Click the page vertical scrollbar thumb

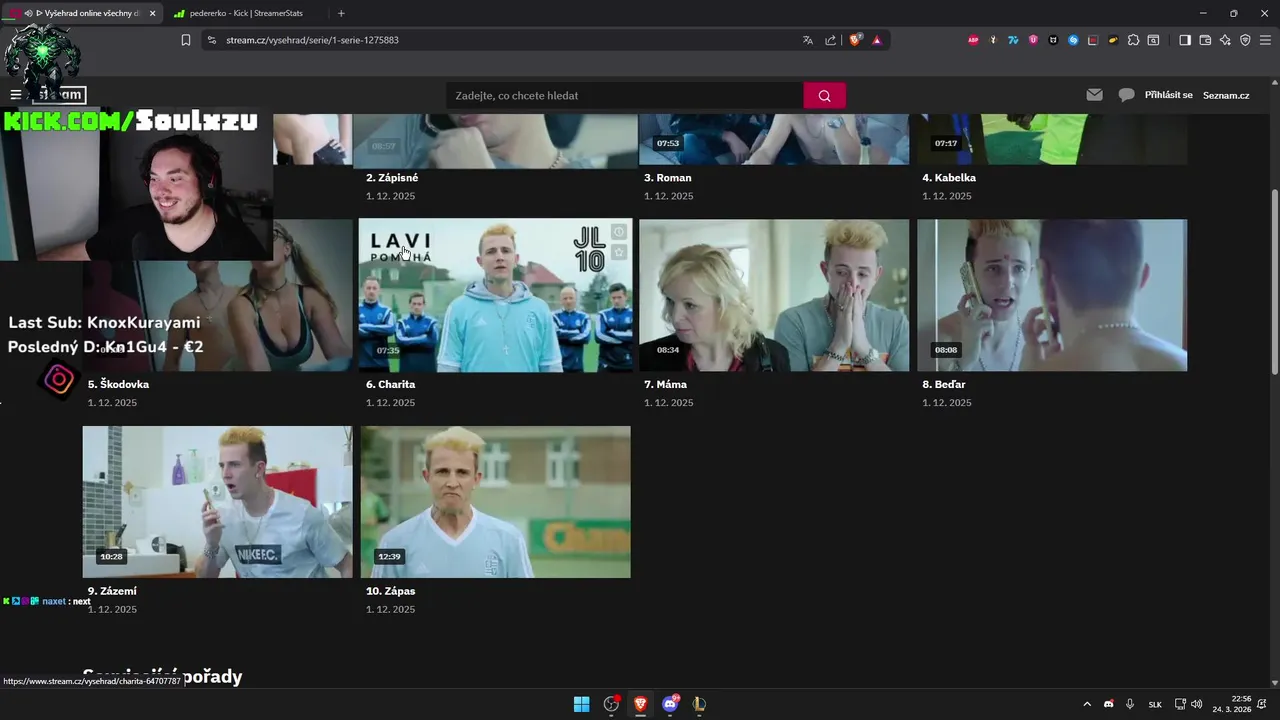pyautogui.click(x=1274, y=282)
